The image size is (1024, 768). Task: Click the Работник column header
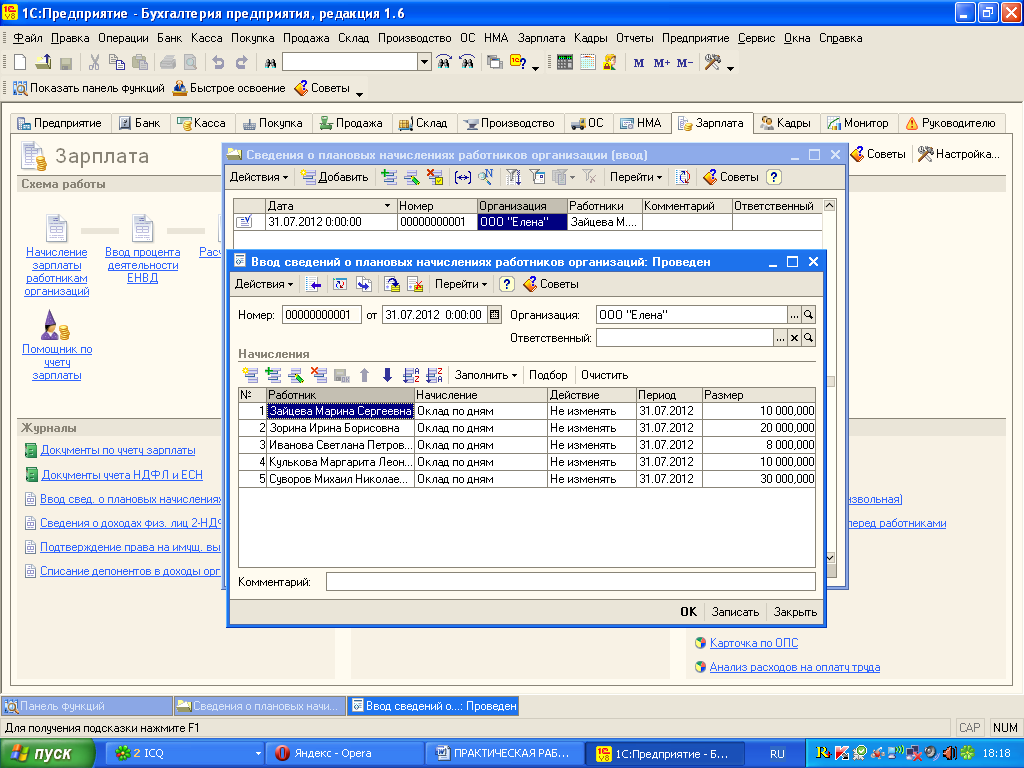[340, 394]
